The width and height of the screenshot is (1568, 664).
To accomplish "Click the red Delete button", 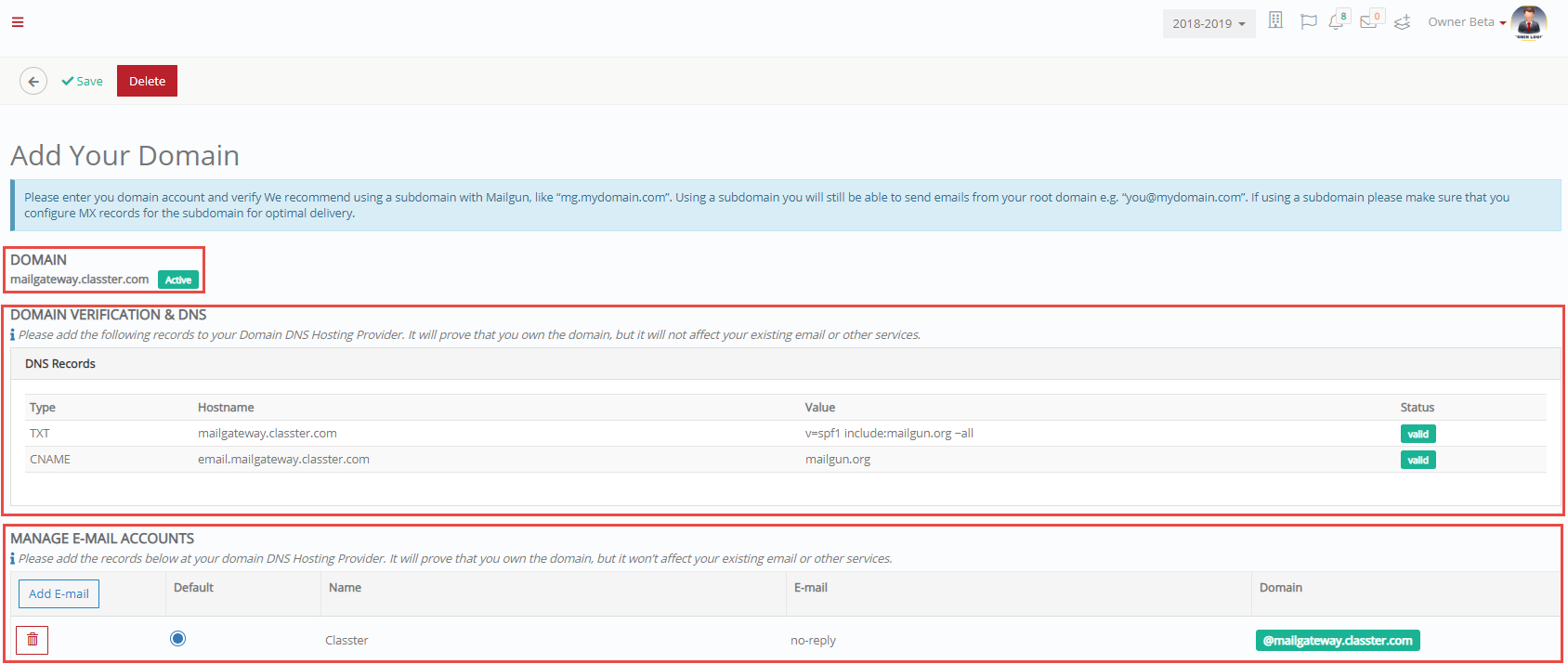I will 147,81.
